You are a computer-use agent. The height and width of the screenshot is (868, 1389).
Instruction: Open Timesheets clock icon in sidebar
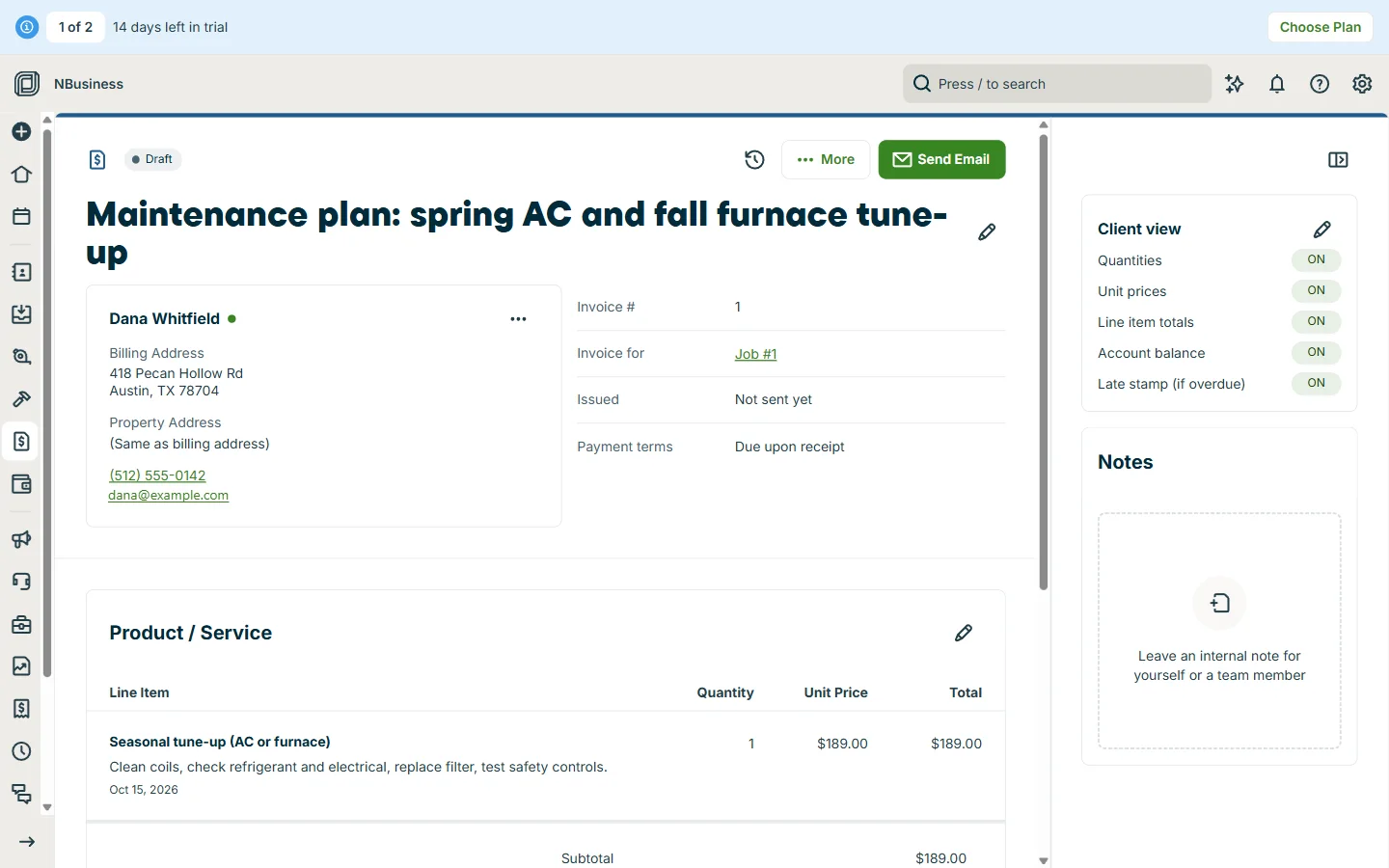coord(21,751)
